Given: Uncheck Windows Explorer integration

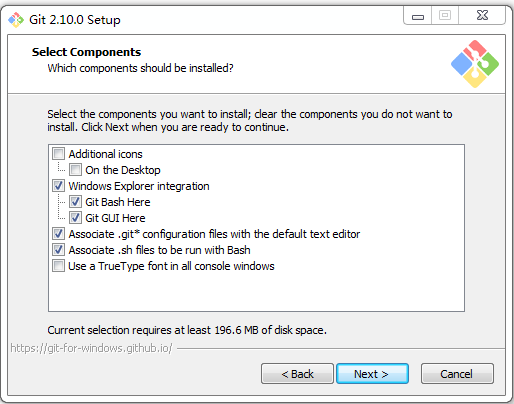Looking at the screenshot, I should point(58,186).
